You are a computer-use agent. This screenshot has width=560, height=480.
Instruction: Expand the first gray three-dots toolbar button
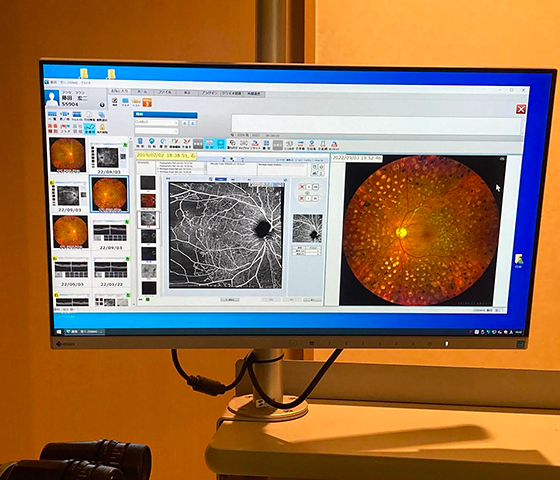point(198,144)
